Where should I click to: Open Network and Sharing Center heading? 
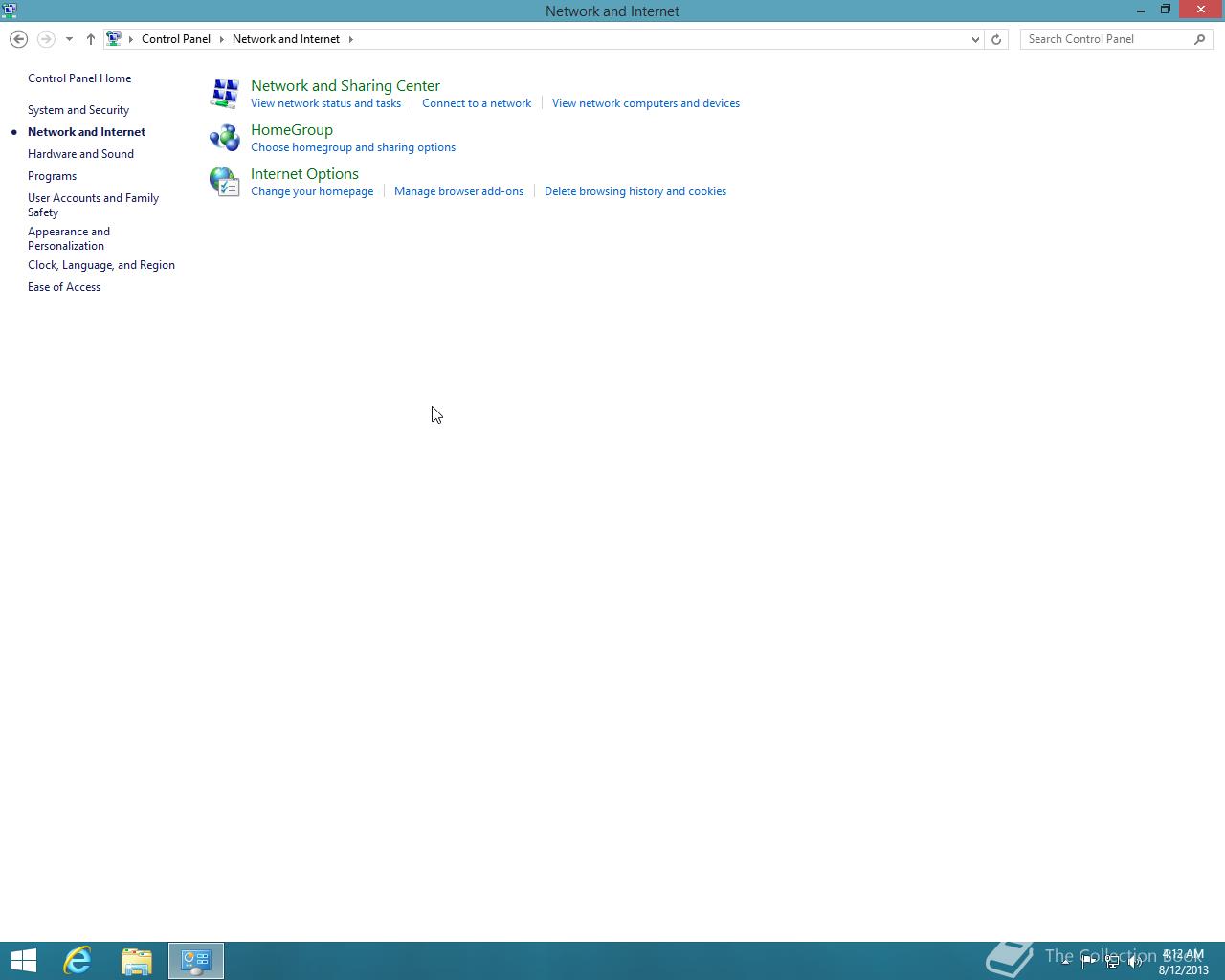pos(345,86)
